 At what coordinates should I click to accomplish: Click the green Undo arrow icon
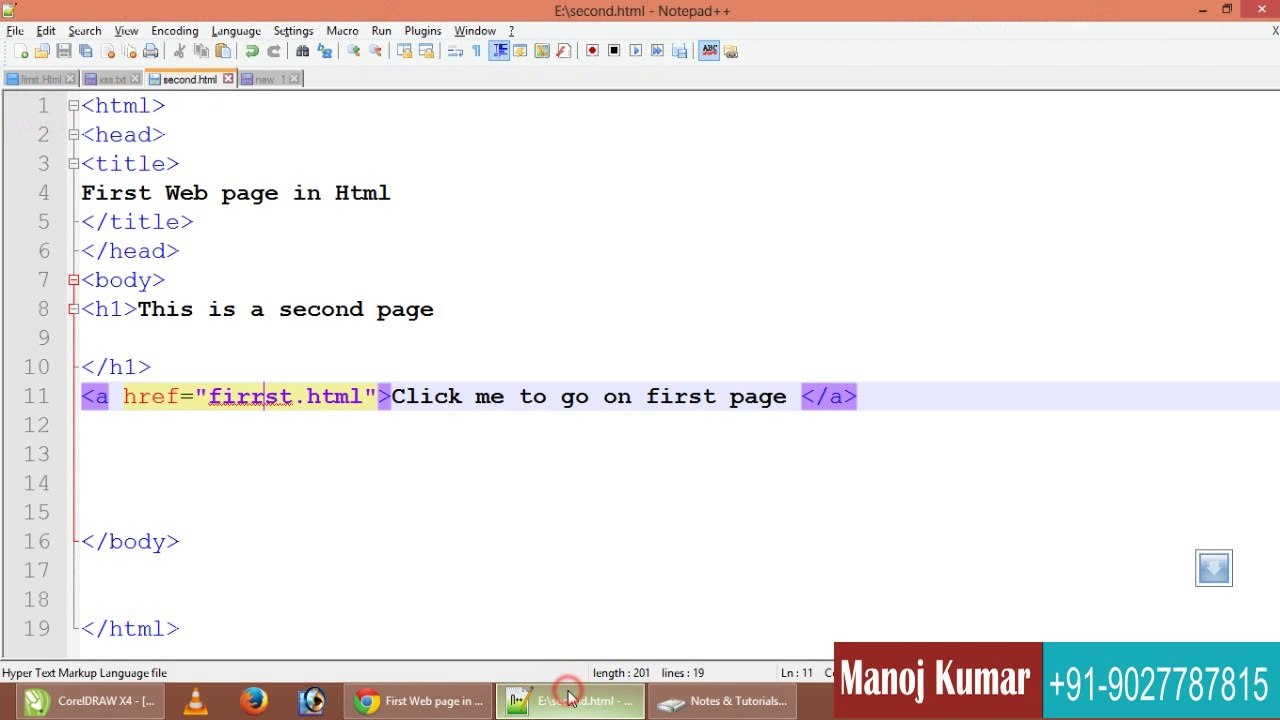pyautogui.click(x=252, y=51)
